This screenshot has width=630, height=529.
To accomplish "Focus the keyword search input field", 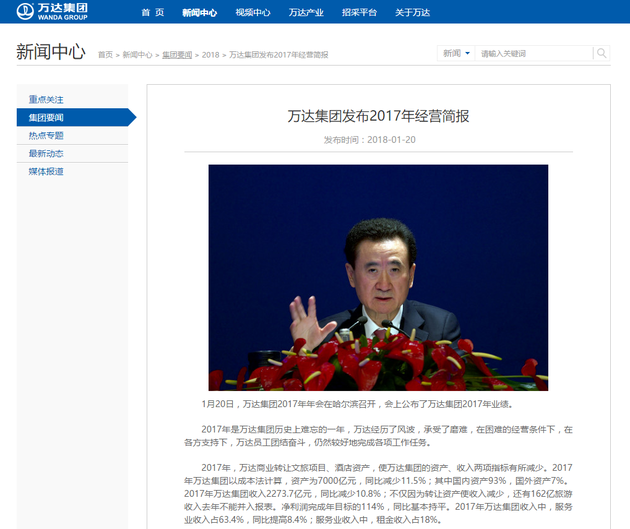I will [x=534, y=53].
